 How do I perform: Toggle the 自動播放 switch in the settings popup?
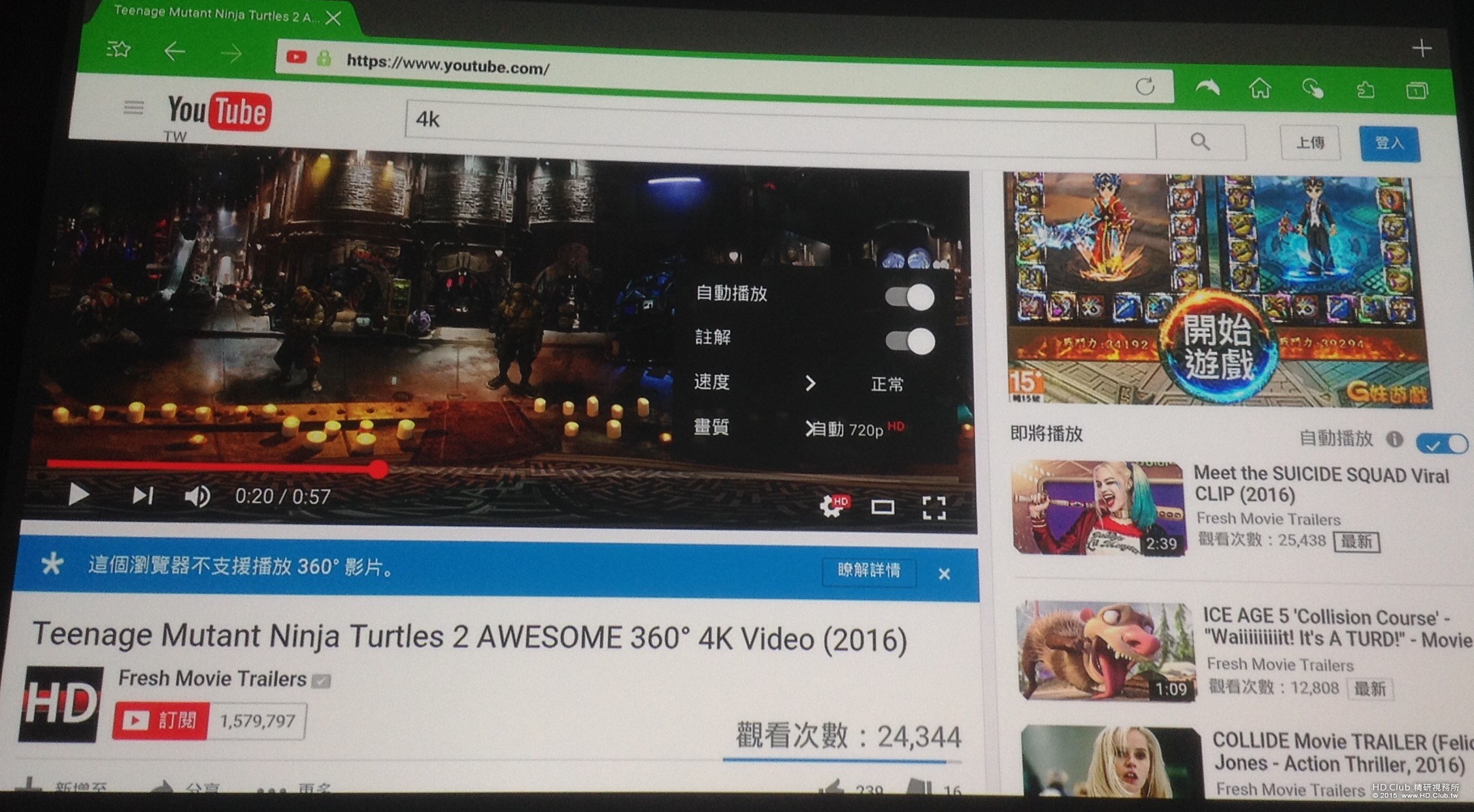pyautogui.click(x=910, y=297)
